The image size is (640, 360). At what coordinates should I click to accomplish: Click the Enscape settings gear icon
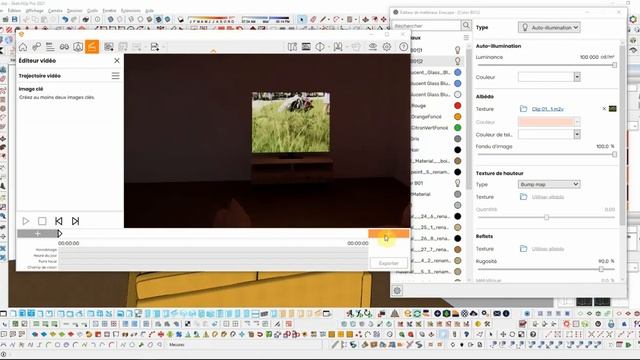387,47
